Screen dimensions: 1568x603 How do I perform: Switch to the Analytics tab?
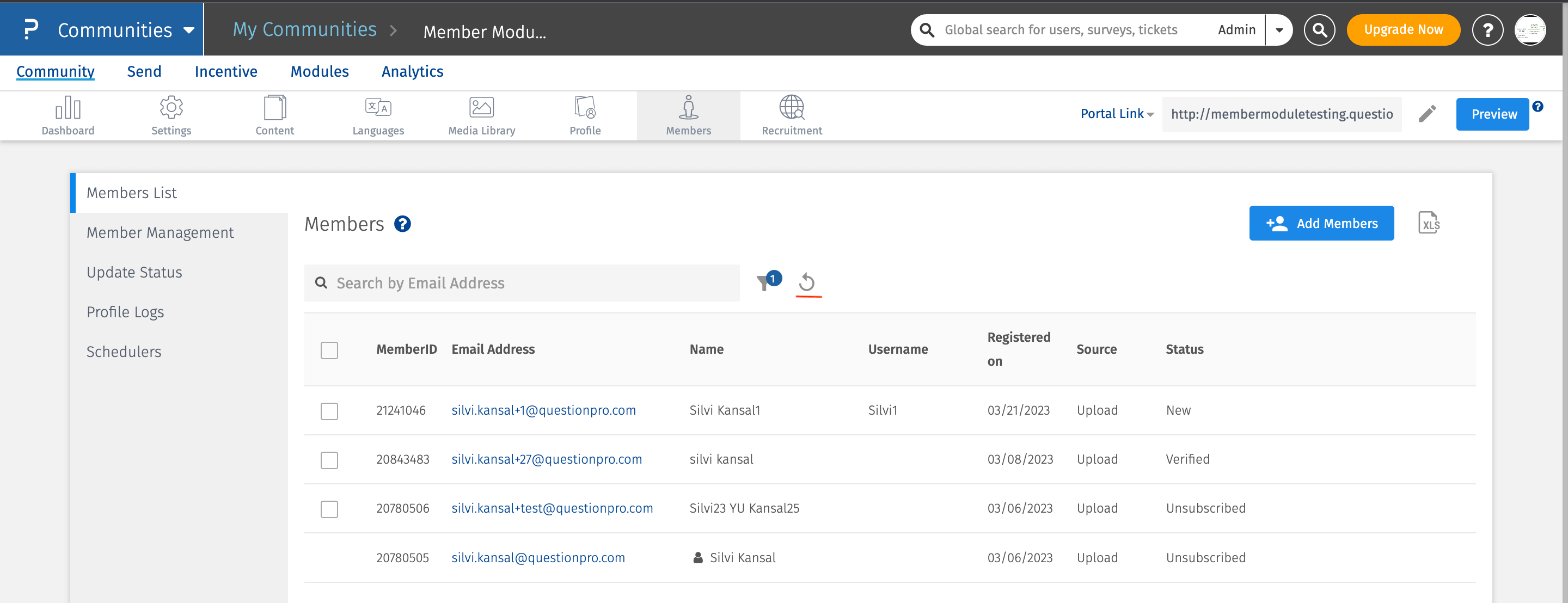point(412,72)
